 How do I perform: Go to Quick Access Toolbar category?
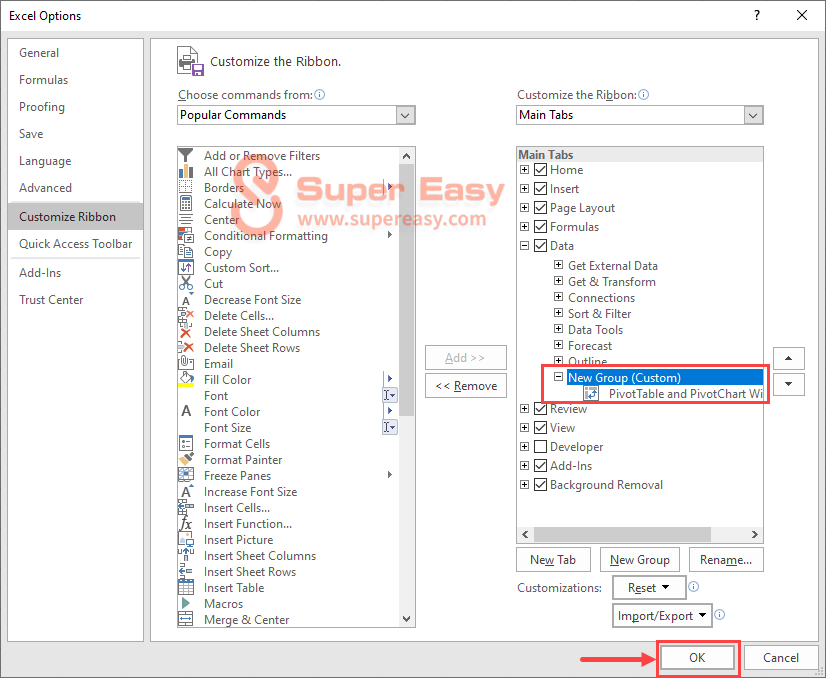click(x=75, y=244)
